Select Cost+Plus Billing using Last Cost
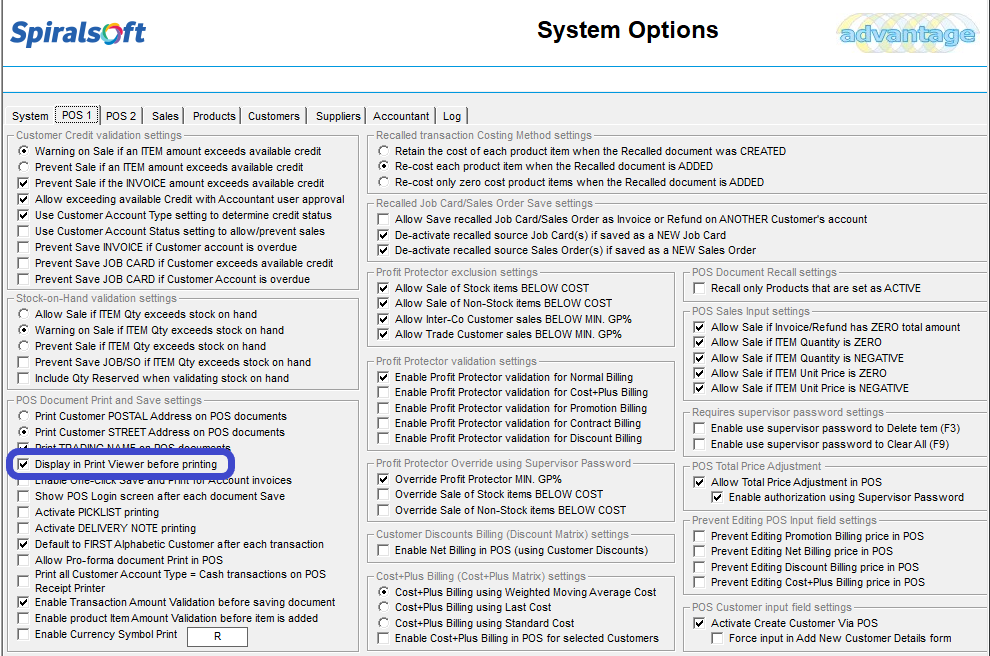Viewport: 990px width, 656px height. (383, 607)
